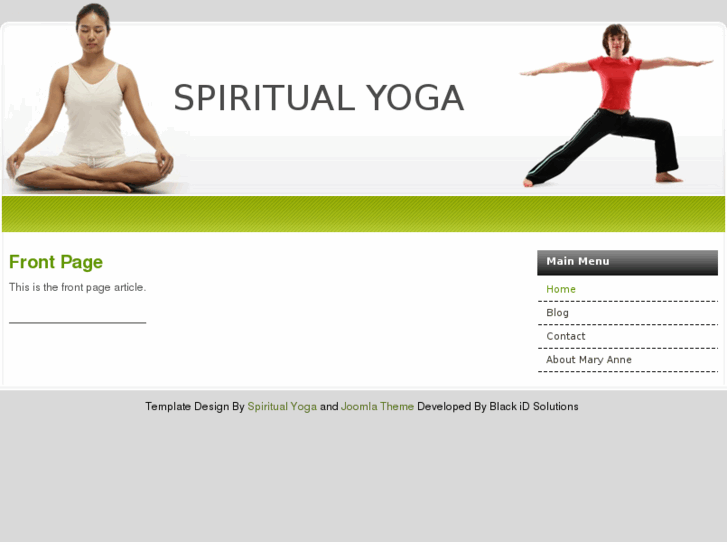Select Contact in the Main Menu

point(566,336)
